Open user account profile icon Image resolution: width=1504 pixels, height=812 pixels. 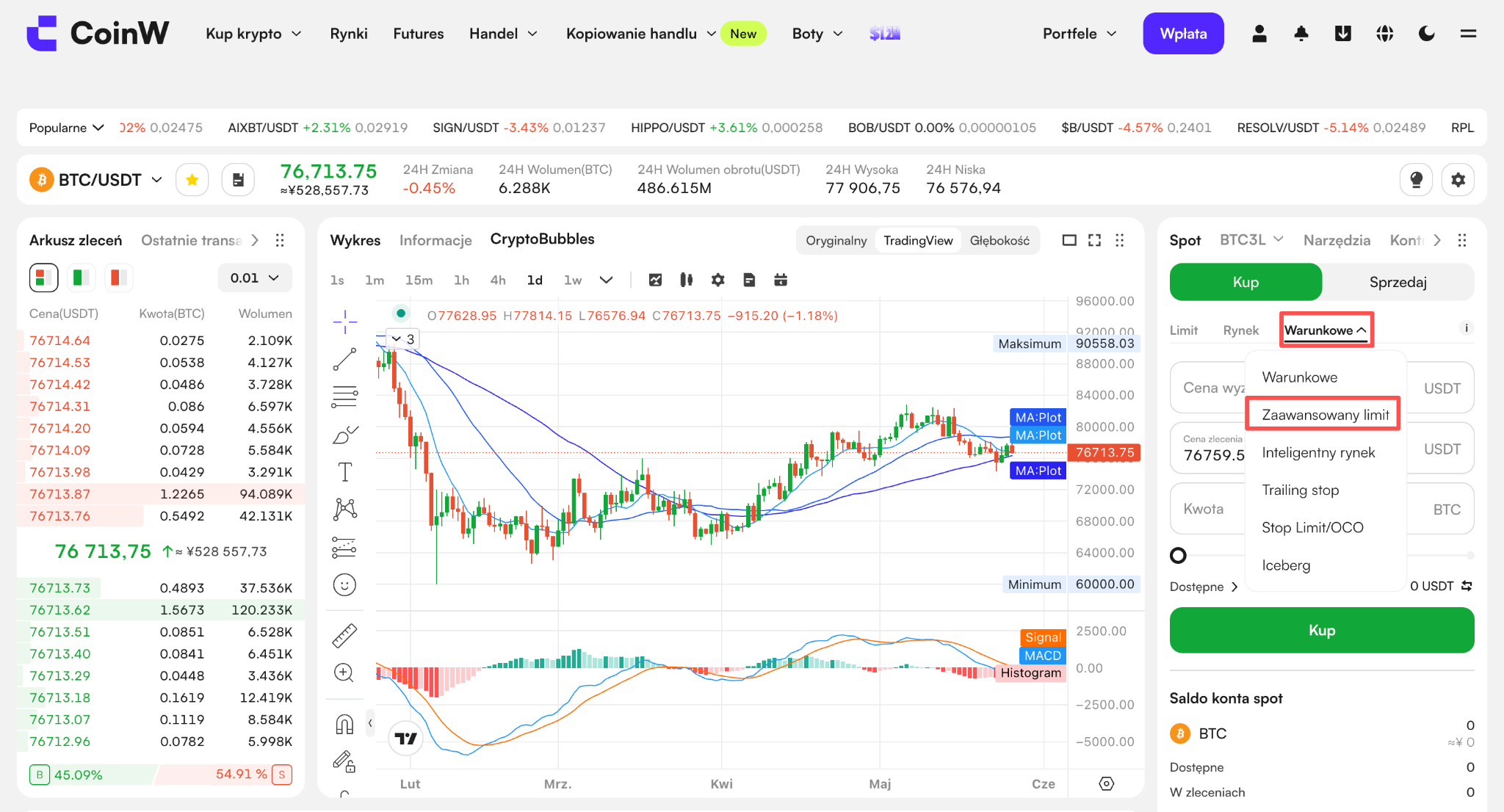[1259, 34]
